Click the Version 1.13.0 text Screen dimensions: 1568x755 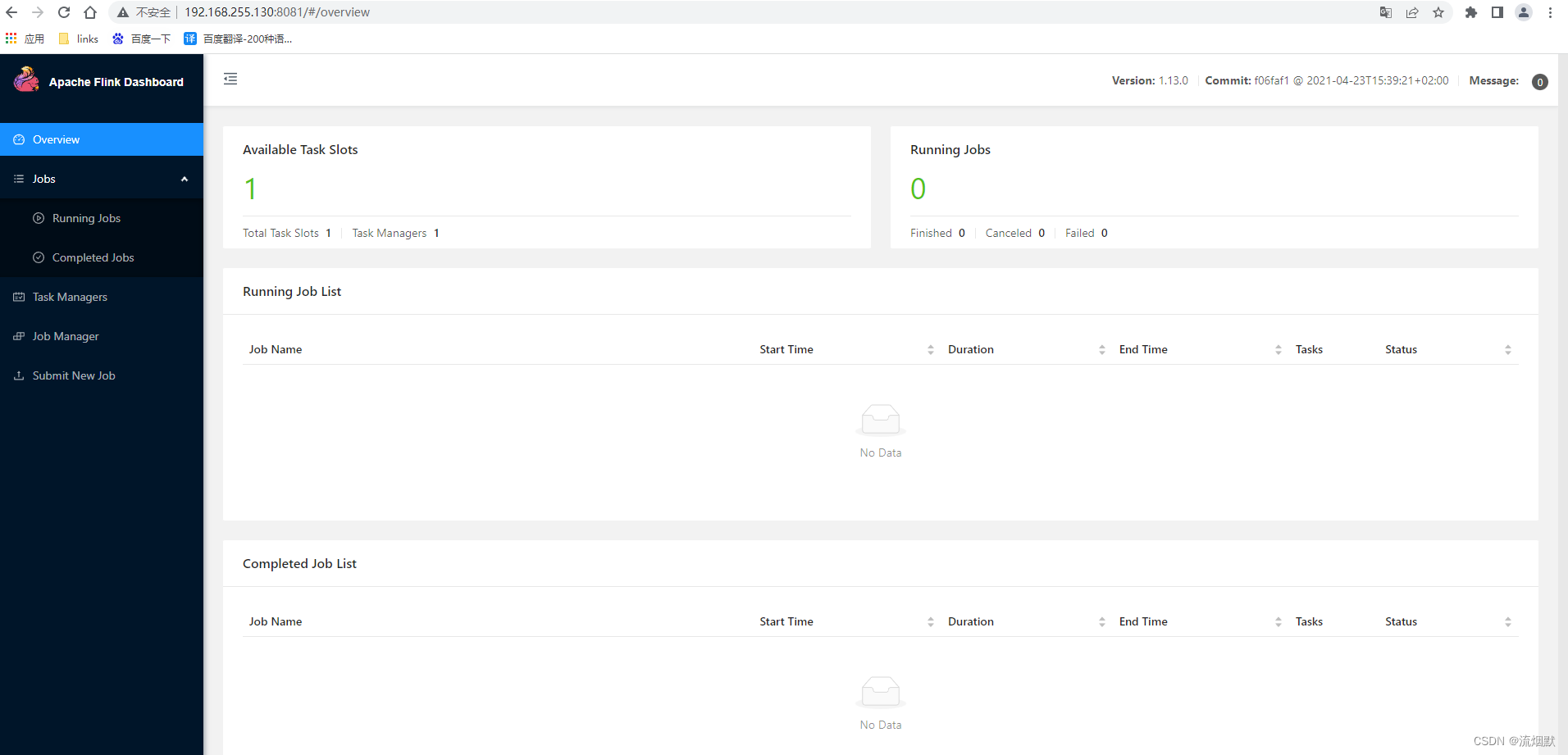pos(1150,80)
